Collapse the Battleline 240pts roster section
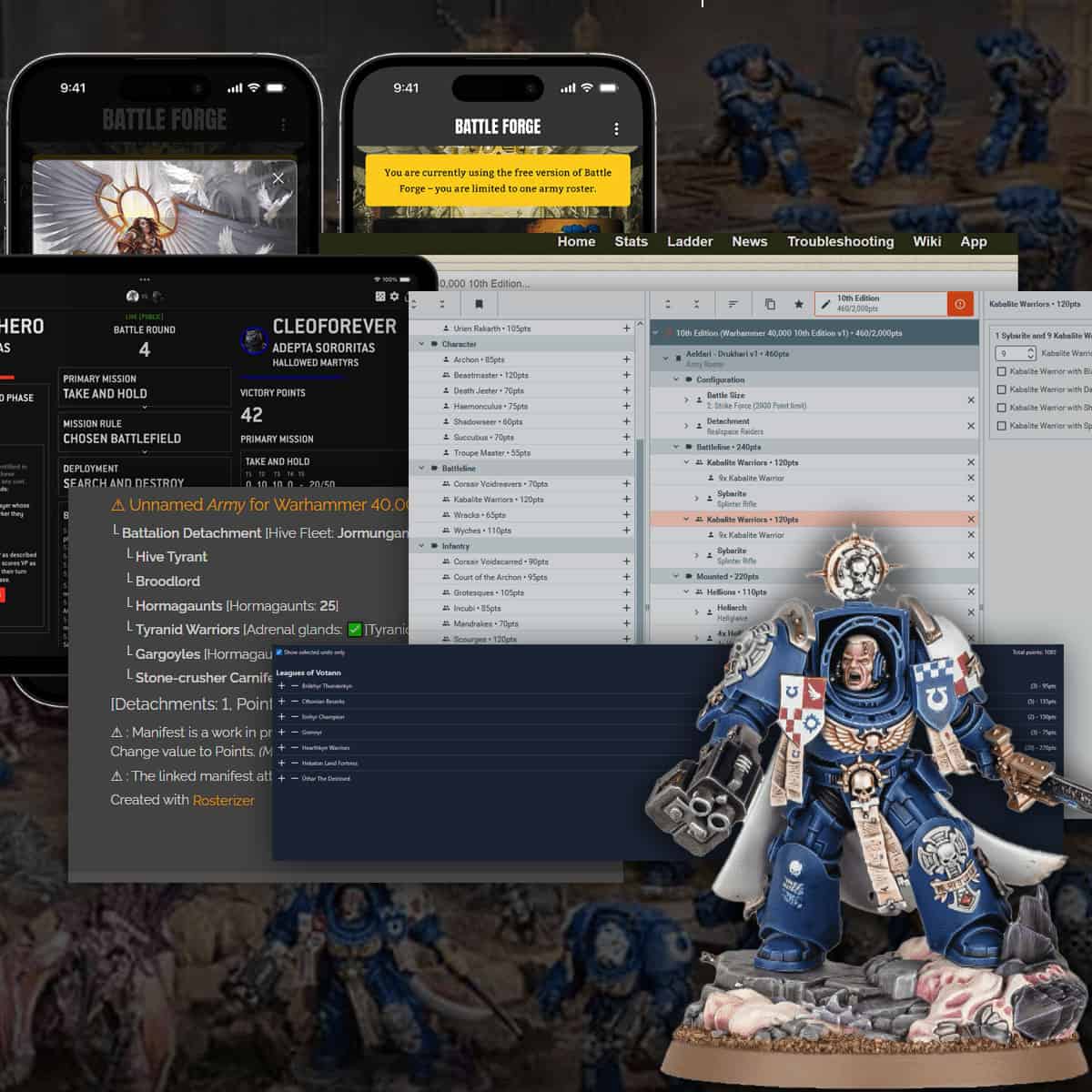Viewport: 1092px width, 1092px height. tap(676, 447)
